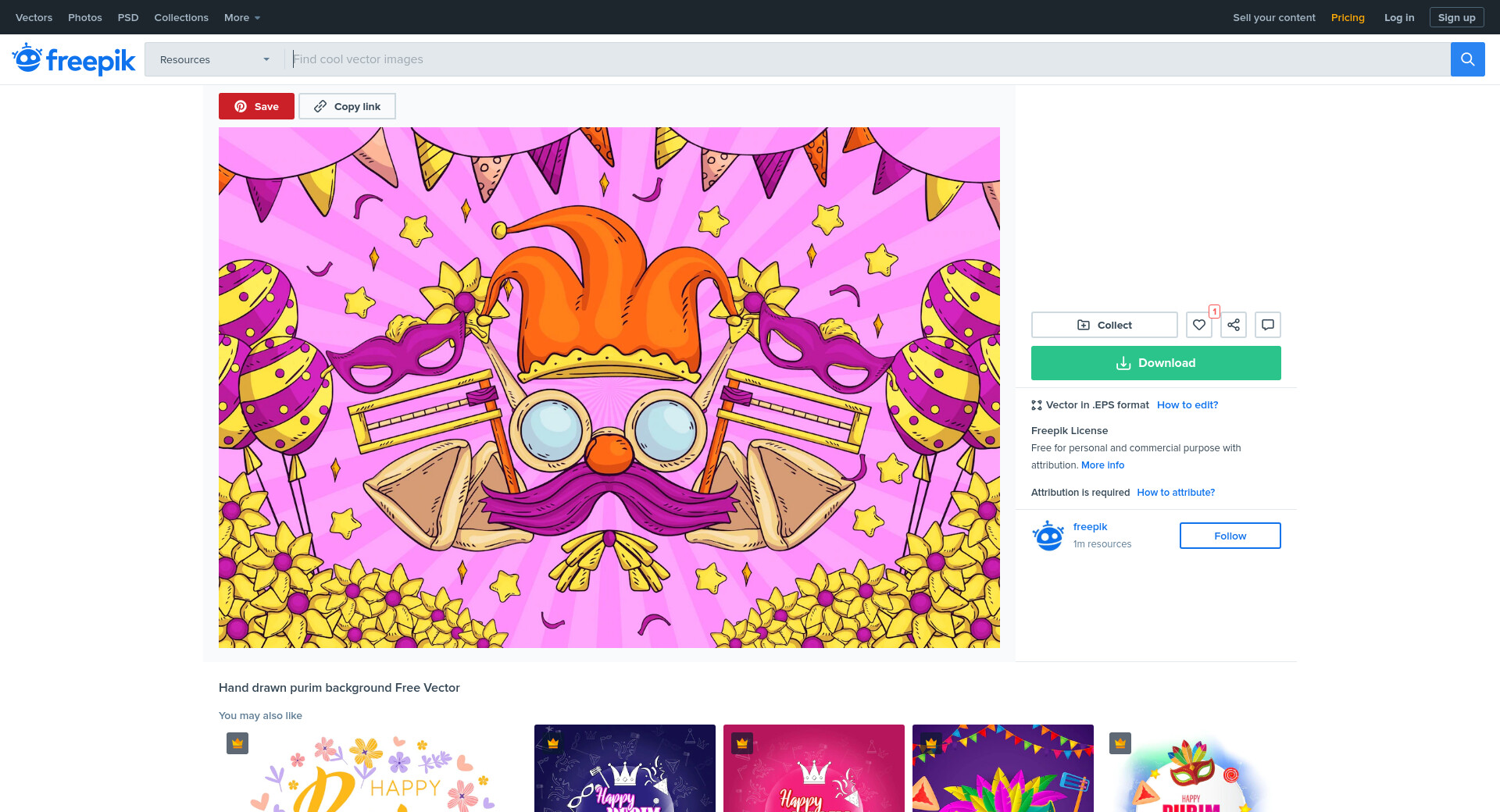Click the premium crown badge on the floral Happy thumbnail
Viewport: 1500px width, 812px height.
click(x=237, y=743)
